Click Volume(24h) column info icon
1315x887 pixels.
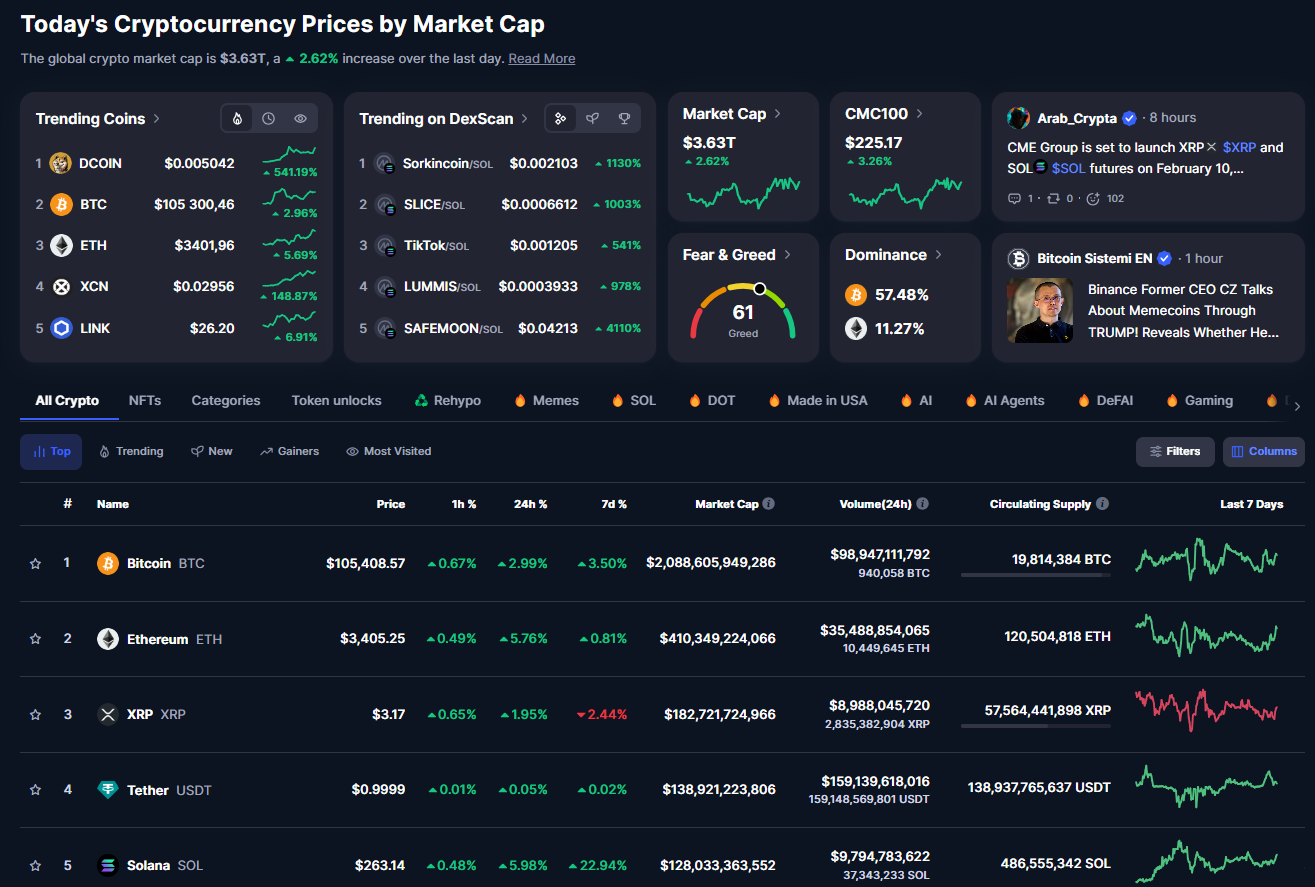coord(923,504)
